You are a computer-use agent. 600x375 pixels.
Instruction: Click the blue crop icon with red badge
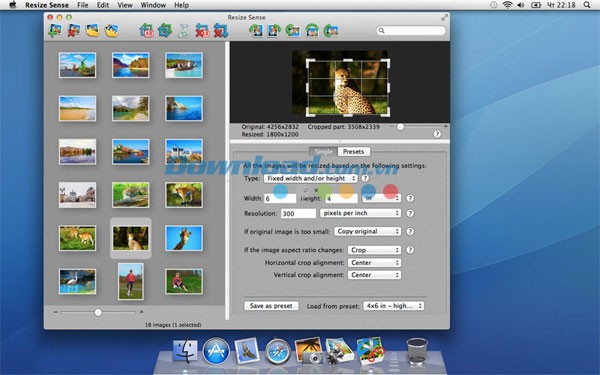point(147,30)
